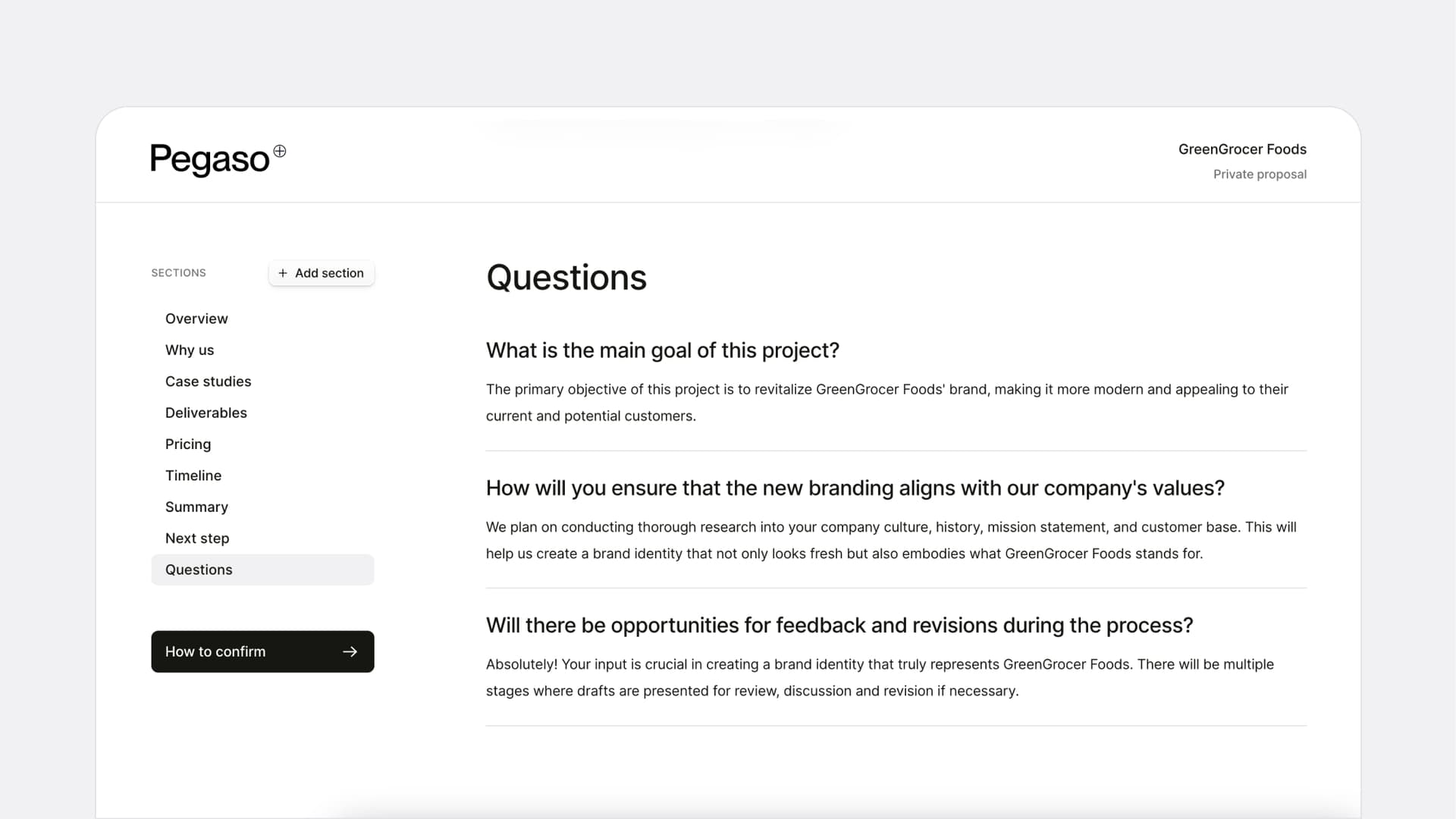Click the Summary section item
1456x819 pixels.
click(196, 506)
